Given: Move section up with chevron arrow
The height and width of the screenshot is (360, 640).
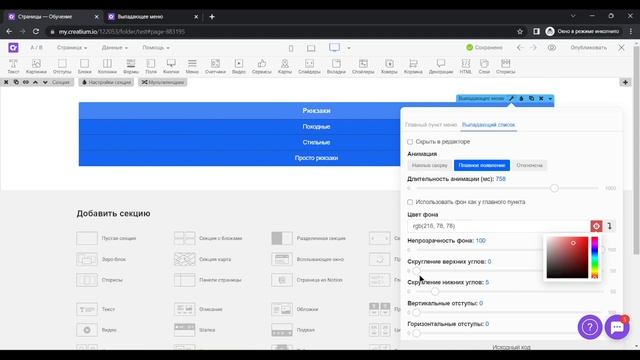Looking at the screenshot, I should point(36,82).
